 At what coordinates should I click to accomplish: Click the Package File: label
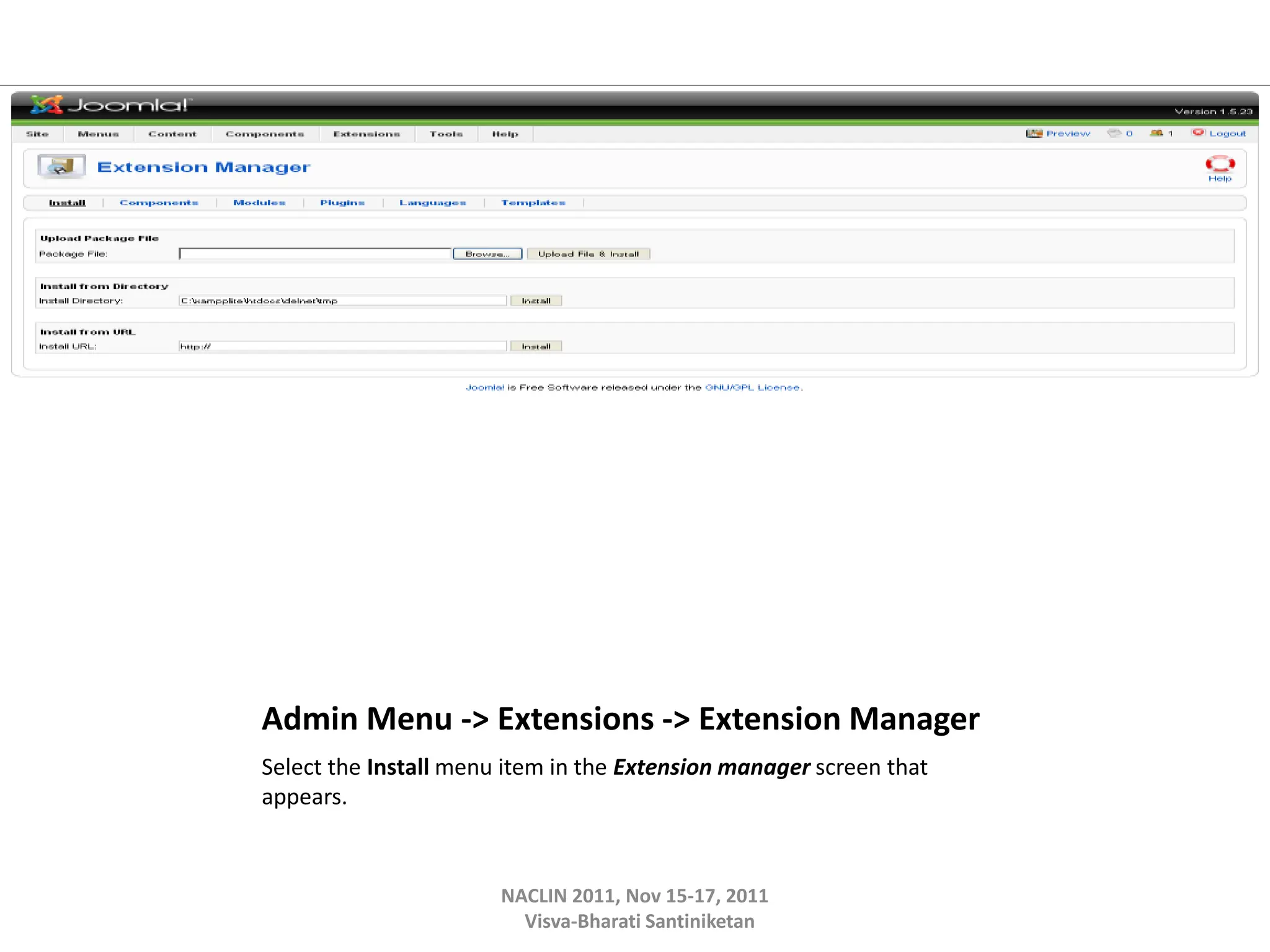[x=73, y=254]
